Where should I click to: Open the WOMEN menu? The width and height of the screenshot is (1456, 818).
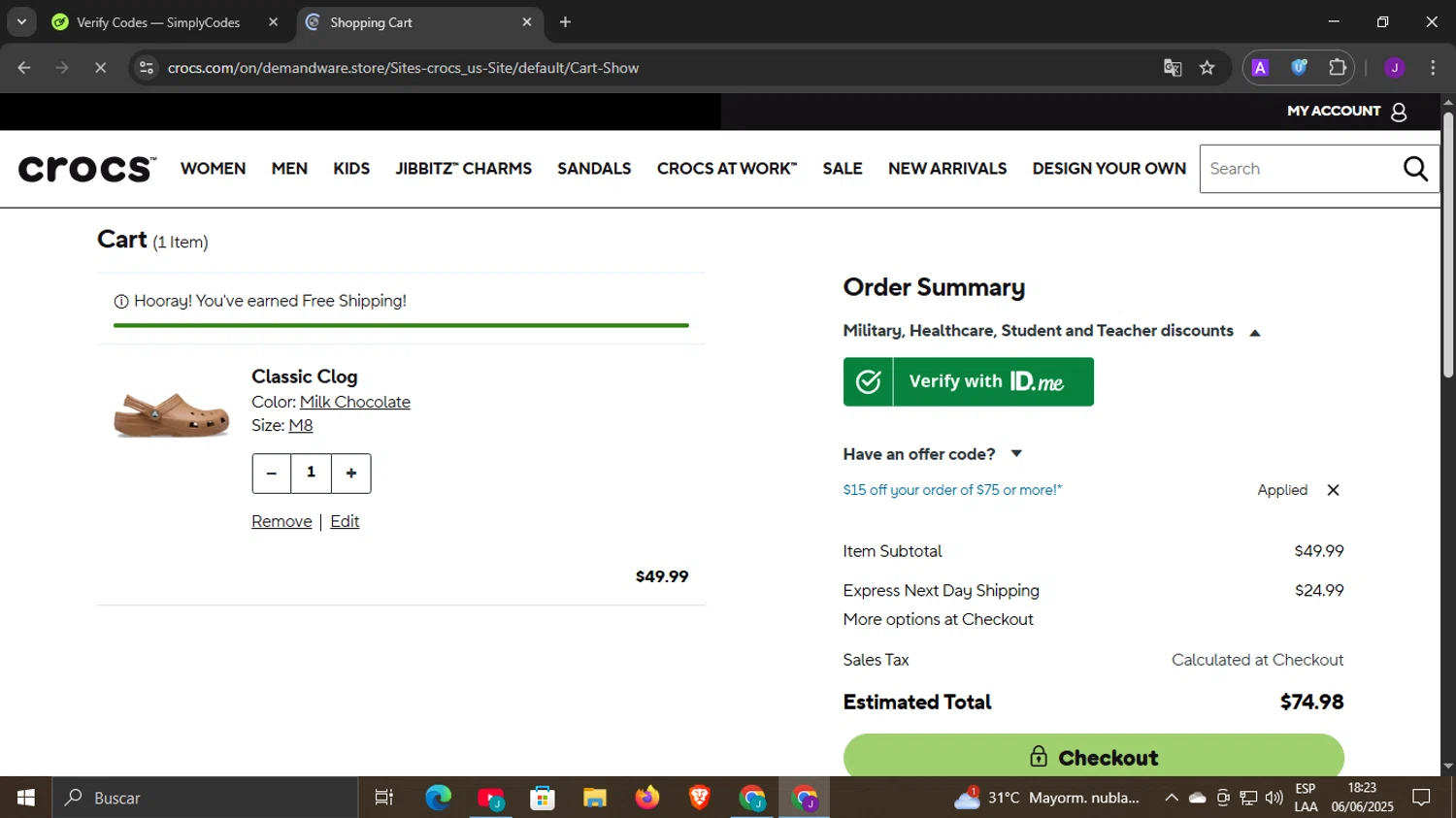214,169
